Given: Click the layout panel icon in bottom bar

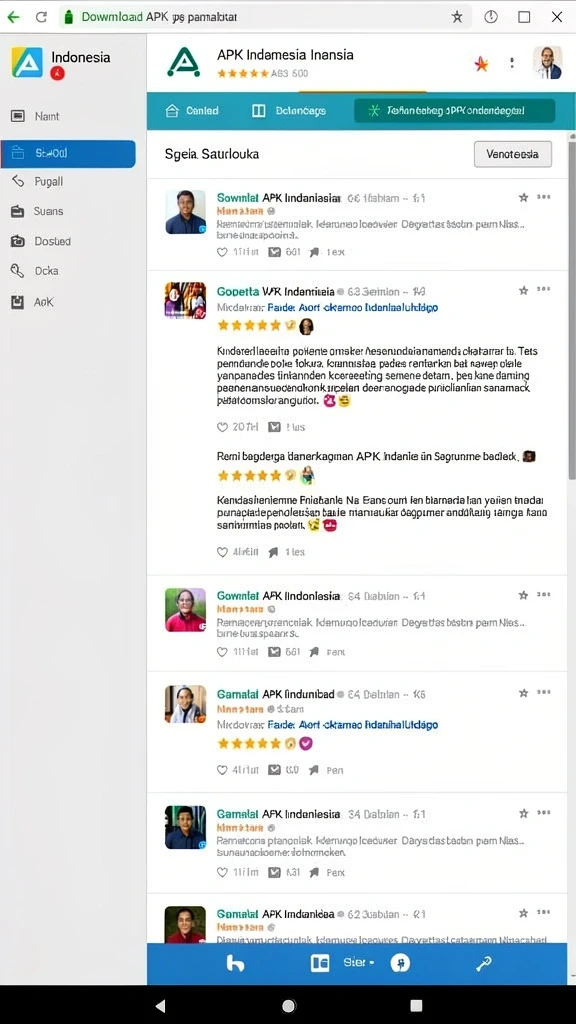Looking at the screenshot, I should [320, 963].
